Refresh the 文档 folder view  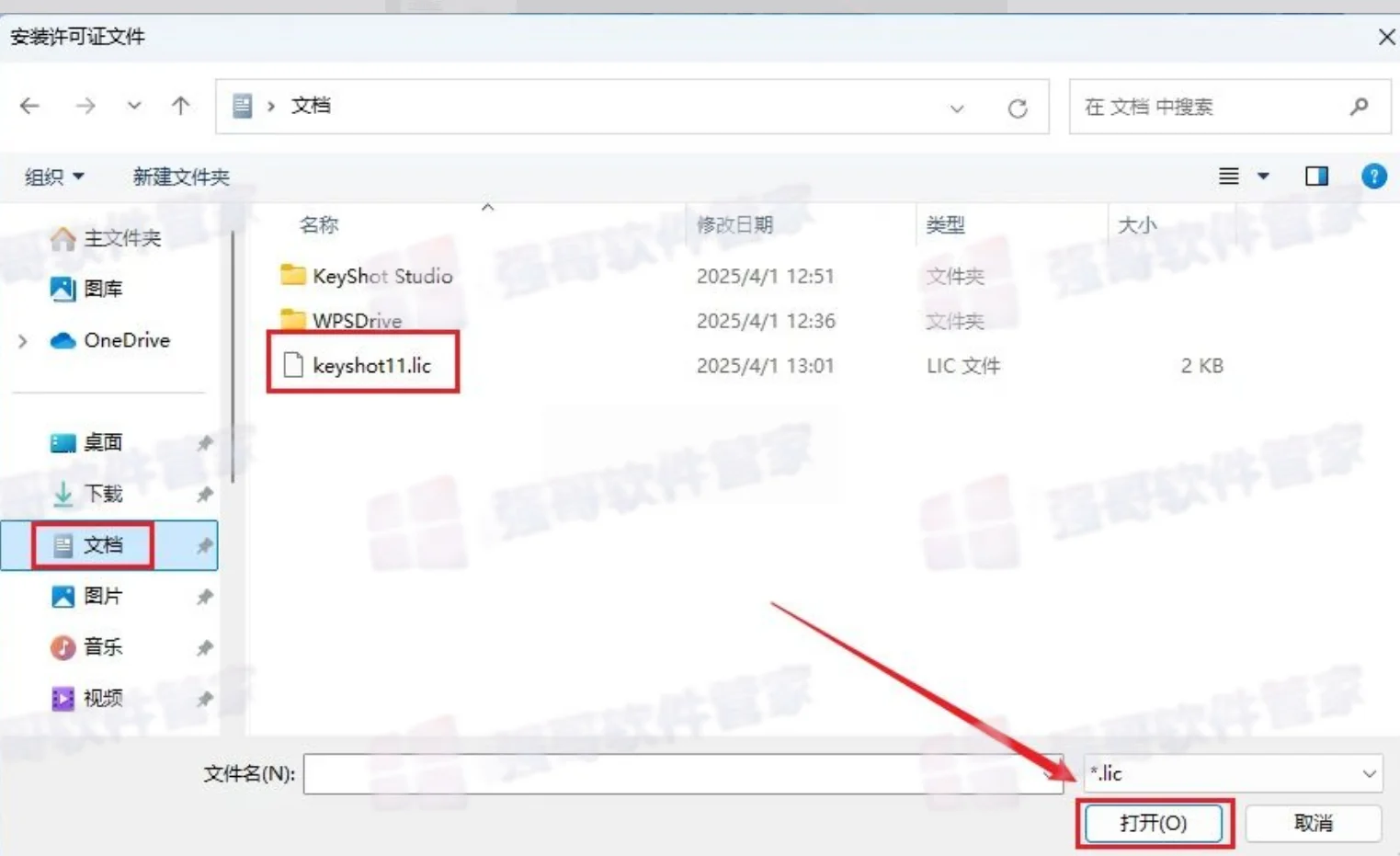(1018, 108)
